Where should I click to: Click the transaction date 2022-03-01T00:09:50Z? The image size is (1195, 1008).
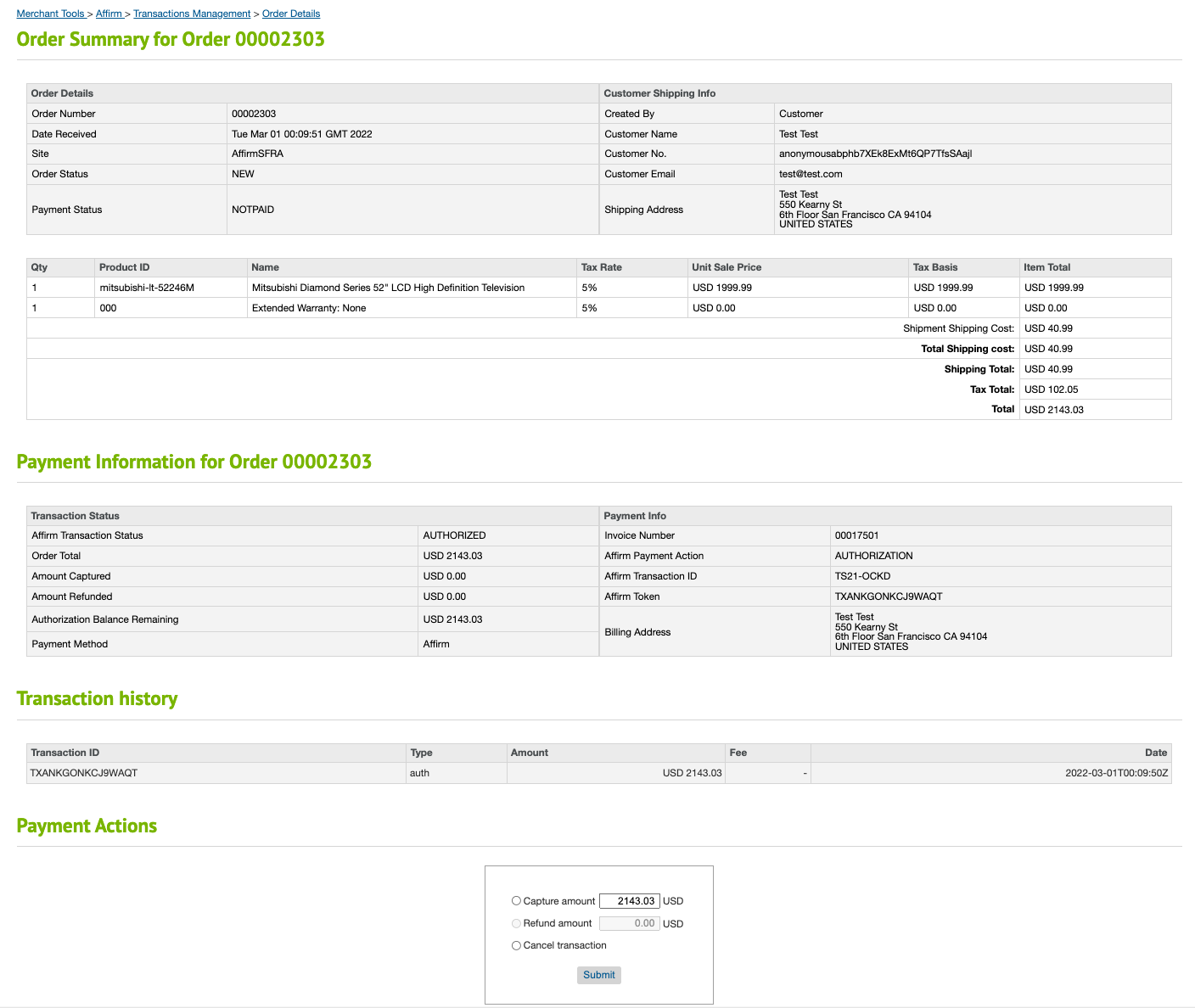pos(1117,773)
